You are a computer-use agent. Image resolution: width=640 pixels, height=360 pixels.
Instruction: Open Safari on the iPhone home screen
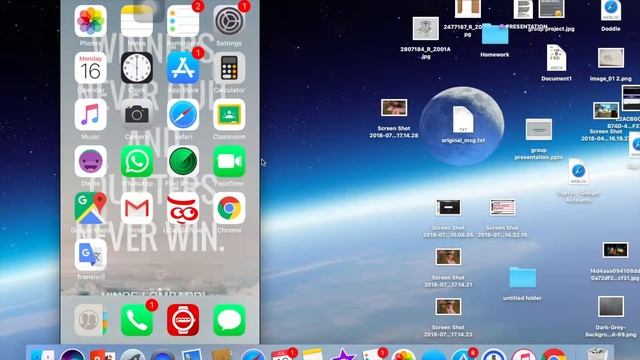[x=183, y=115]
